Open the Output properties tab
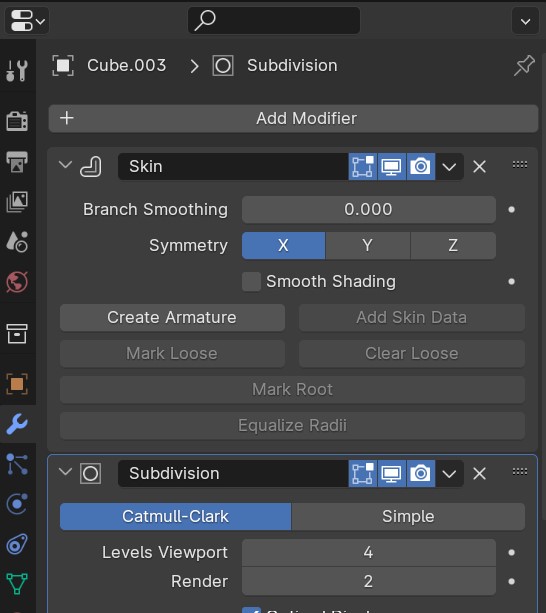The image size is (546, 613). [17, 162]
